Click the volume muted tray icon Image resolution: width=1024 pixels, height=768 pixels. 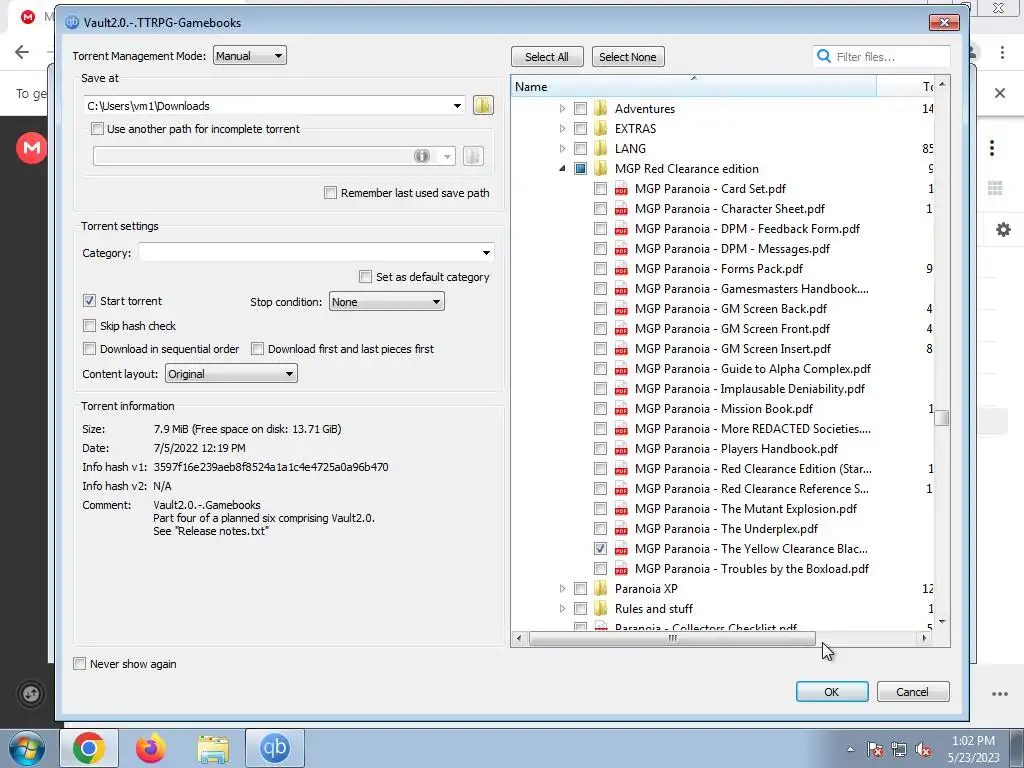(923, 749)
